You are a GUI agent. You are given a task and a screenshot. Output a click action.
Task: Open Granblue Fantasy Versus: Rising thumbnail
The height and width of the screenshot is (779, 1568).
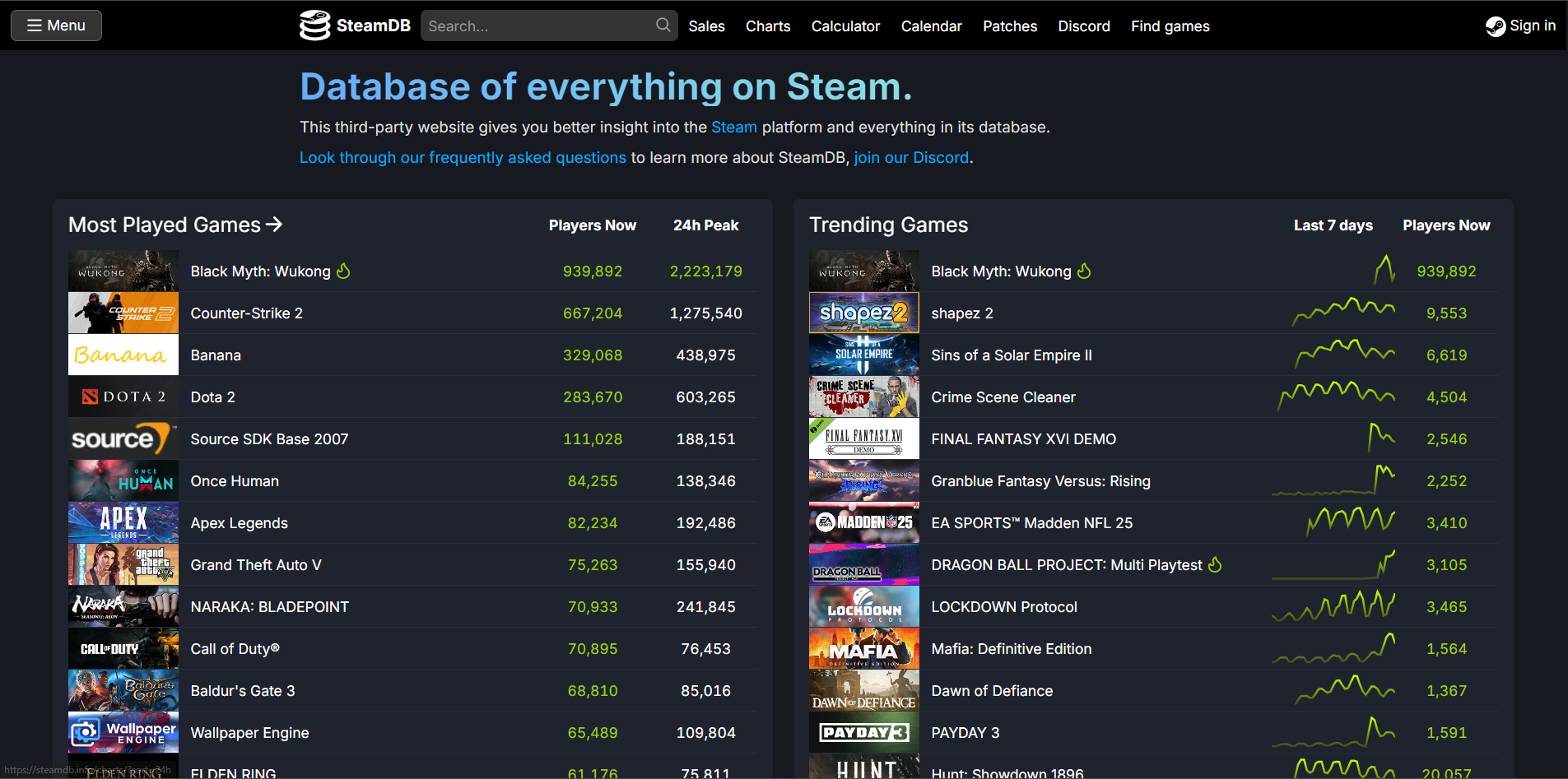coord(864,480)
